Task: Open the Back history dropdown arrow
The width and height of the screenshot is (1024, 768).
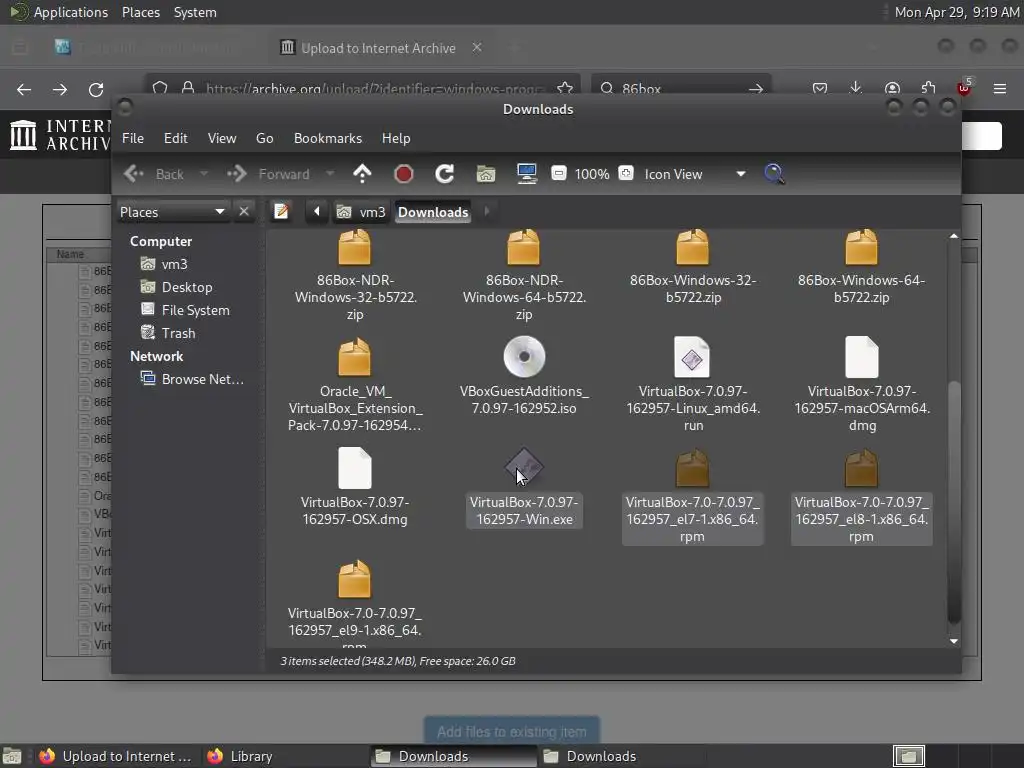Action: pyautogui.click(x=204, y=174)
